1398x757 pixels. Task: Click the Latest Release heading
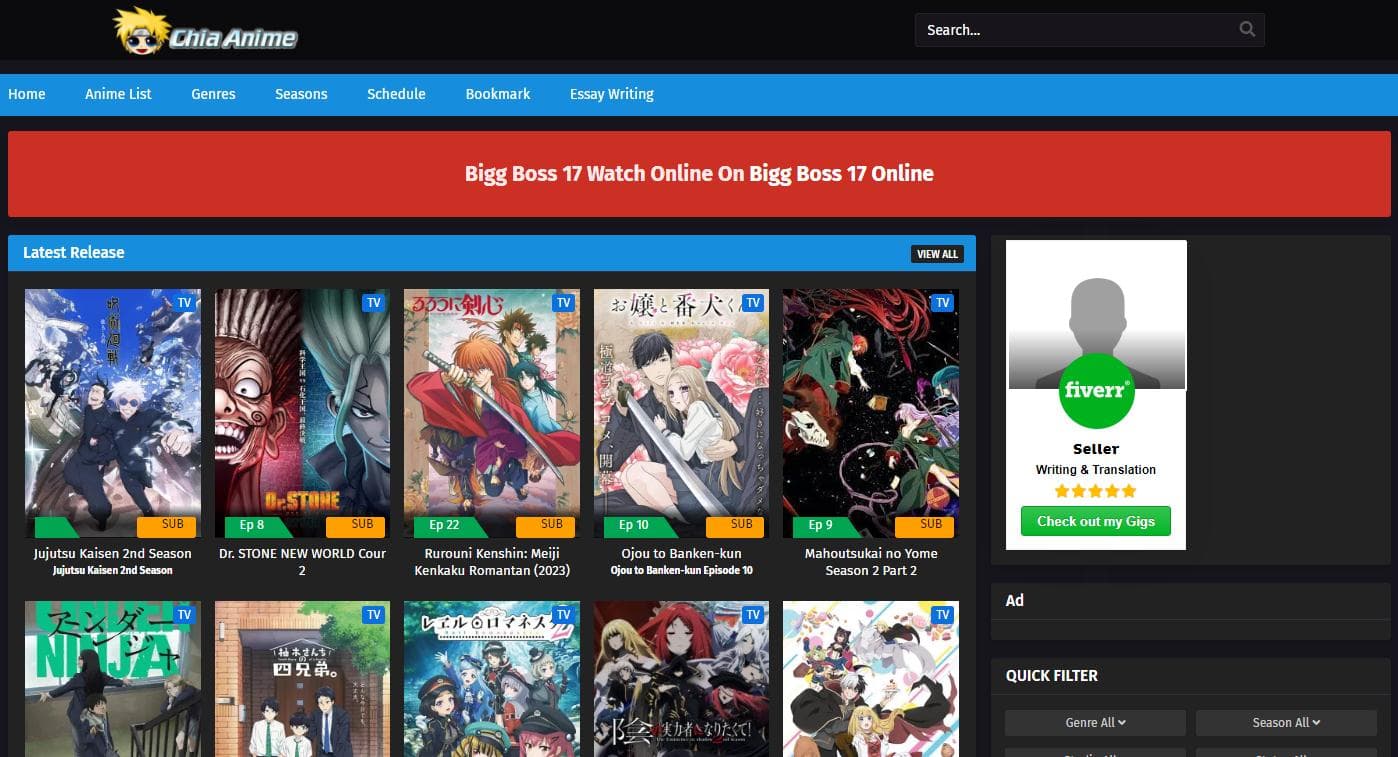pyautogui.click(x=74, y=253)
